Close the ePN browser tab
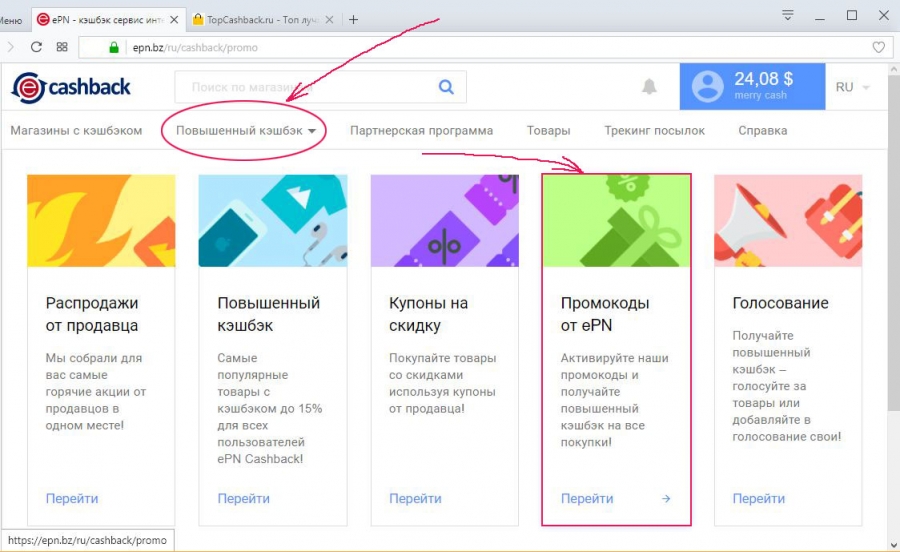Screen dimensions: 900x552 (x=174, y=20)
